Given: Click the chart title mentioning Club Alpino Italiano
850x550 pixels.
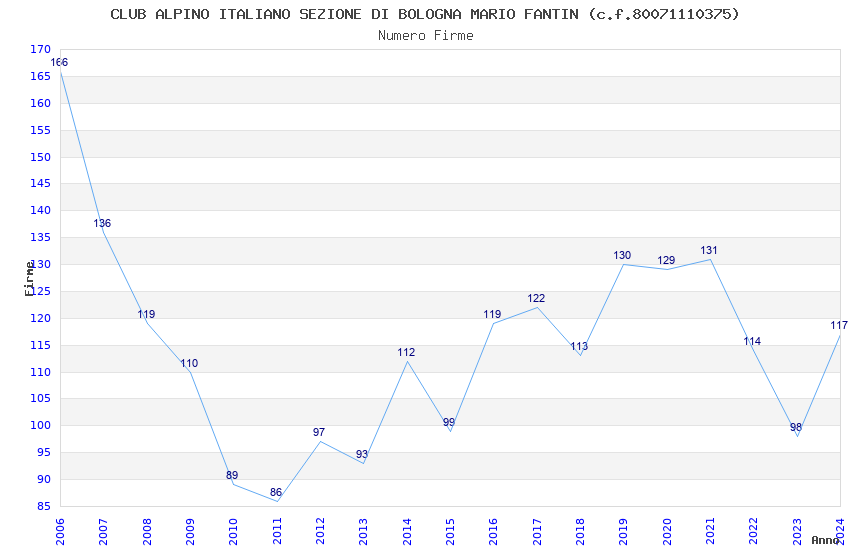Looking at the screenshot, I should (424, 14).
